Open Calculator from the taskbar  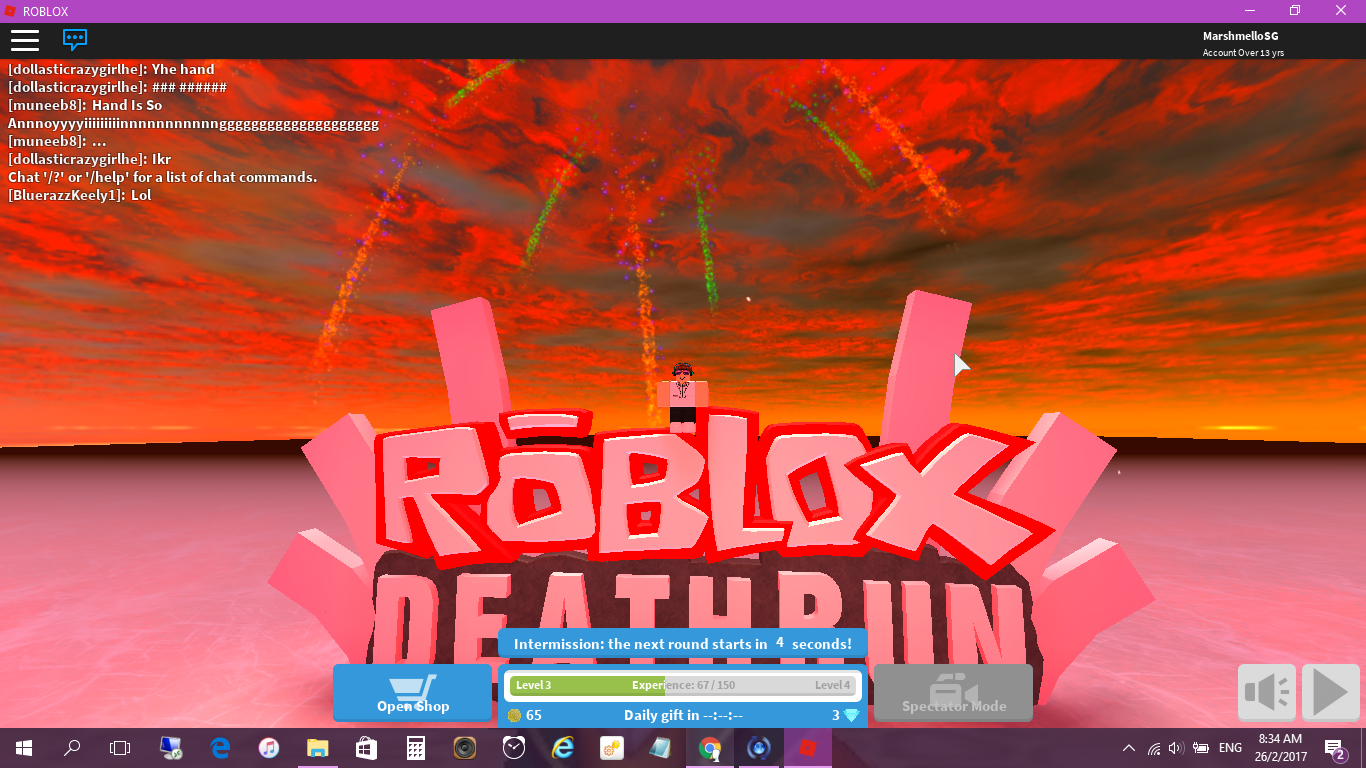point(416,748)
